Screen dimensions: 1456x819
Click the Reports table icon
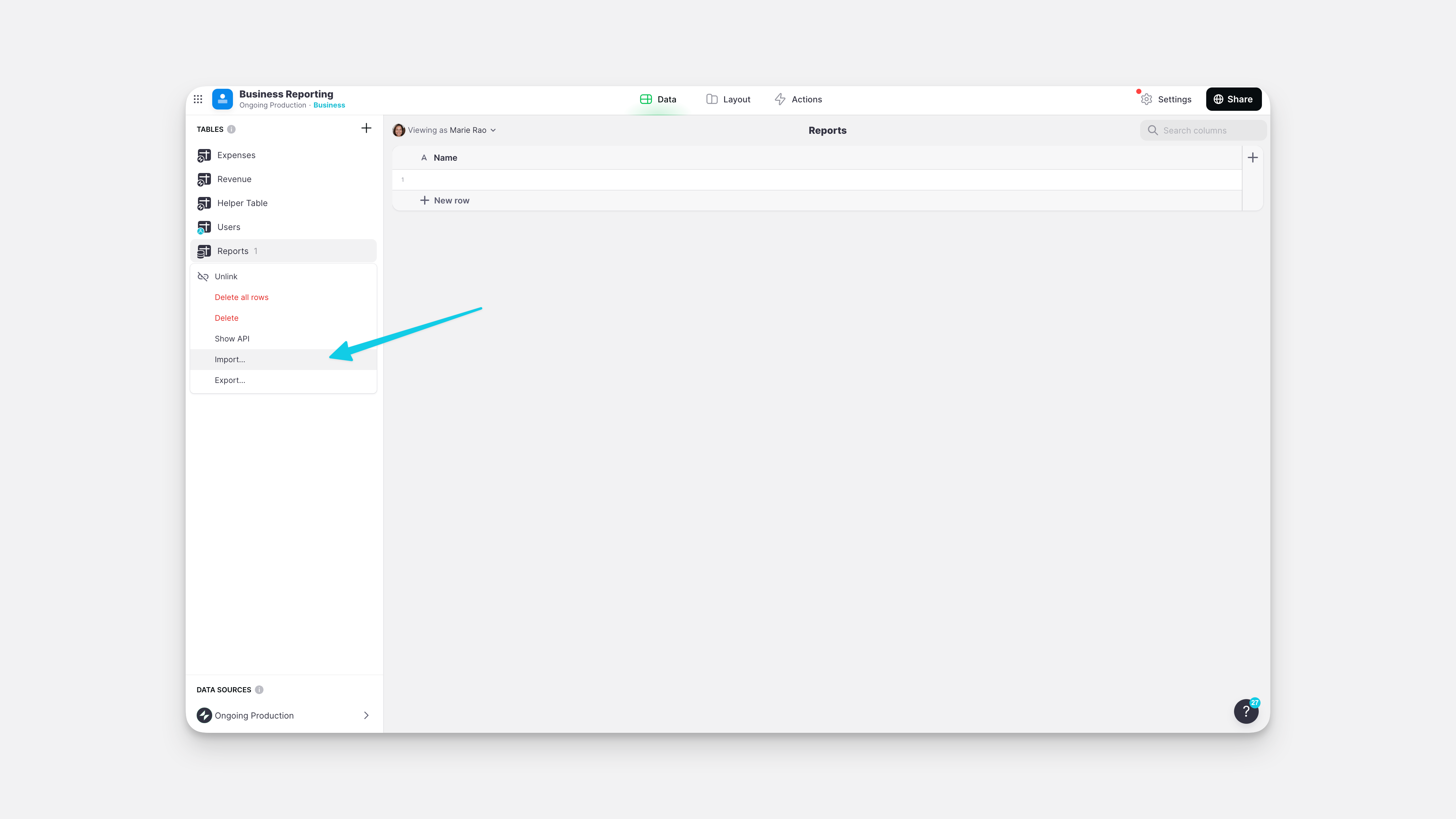pos(204,251)
